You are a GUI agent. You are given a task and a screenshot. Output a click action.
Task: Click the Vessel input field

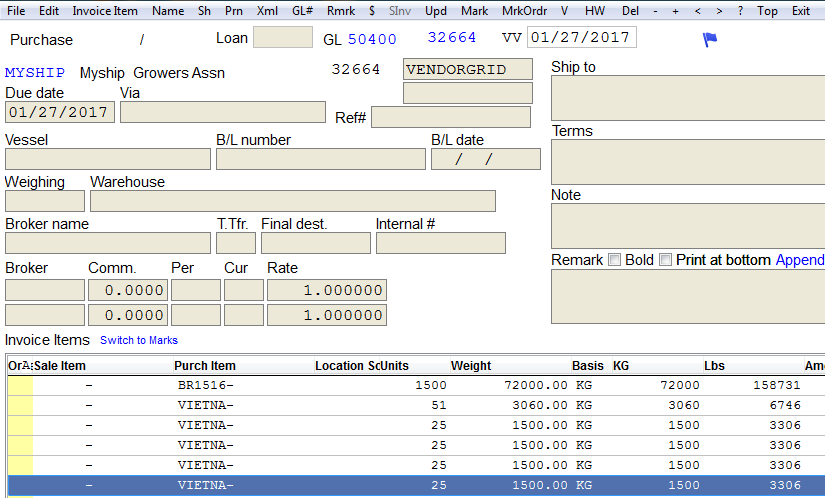pyautogui.click(x=108, y=159)
